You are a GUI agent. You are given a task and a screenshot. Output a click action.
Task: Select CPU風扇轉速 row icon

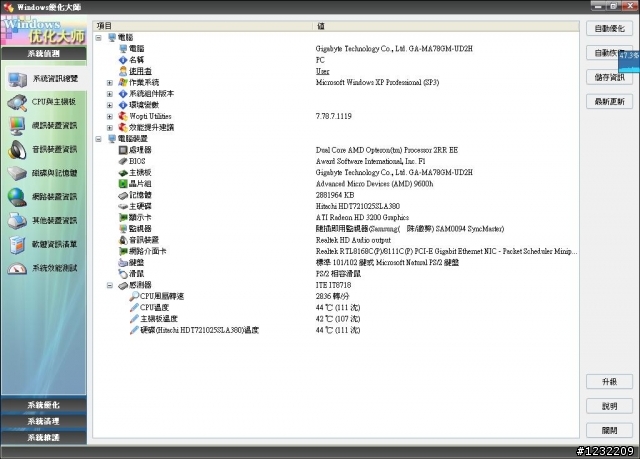coord(134,296)
